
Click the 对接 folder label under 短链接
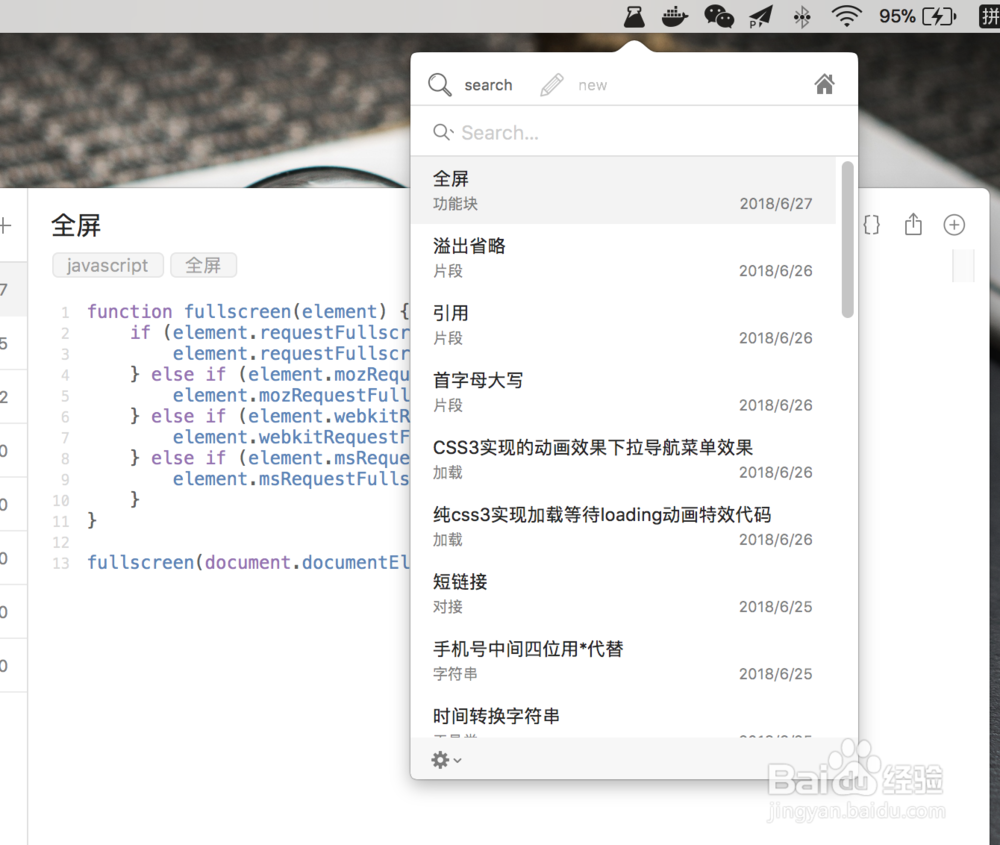tap(448, 606)
